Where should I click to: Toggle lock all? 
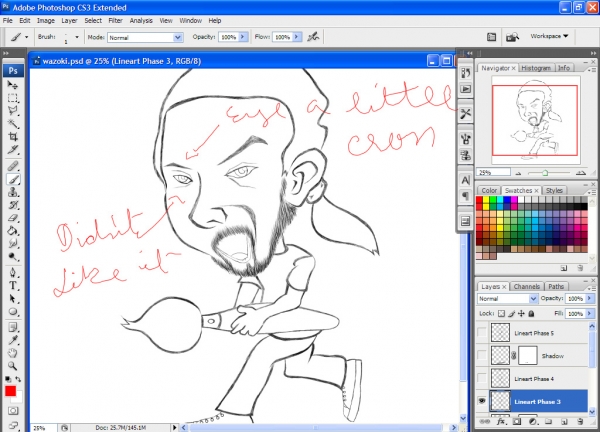pyautogui.click(x=531, y=313)
